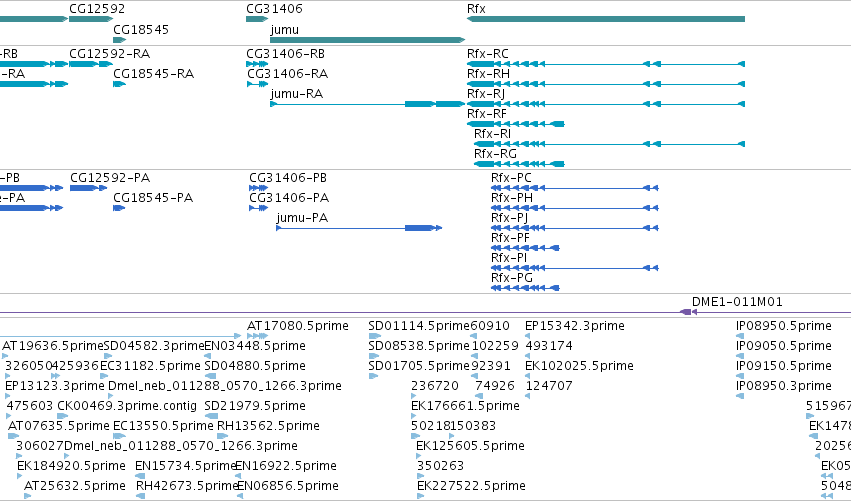Select transcript CG12592-RA
This screenshot has width=851, height=501.
[x=109, y=54]
